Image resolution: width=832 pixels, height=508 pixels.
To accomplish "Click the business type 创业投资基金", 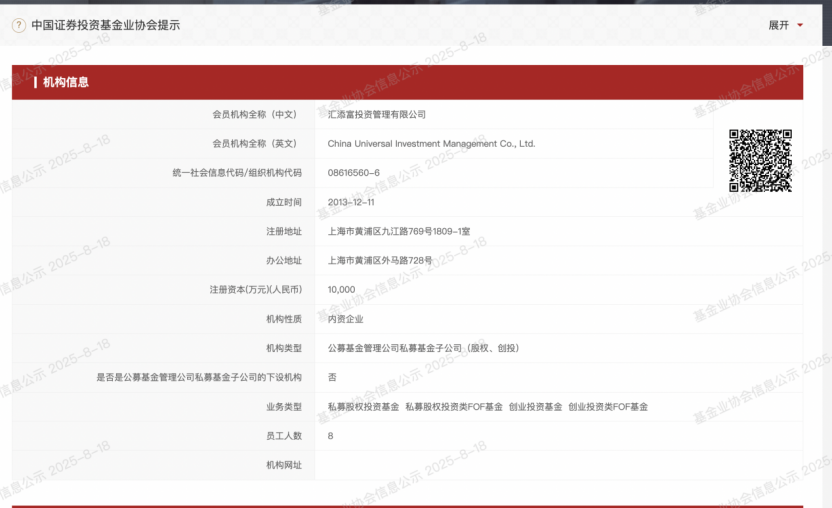I will click(x=535, y=407).
